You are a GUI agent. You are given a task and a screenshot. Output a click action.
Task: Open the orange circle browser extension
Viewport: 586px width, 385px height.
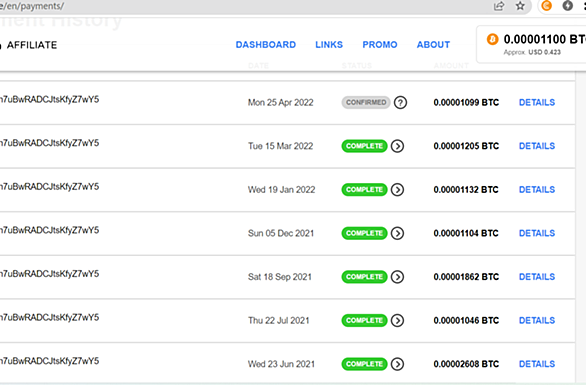coord(546,6)
